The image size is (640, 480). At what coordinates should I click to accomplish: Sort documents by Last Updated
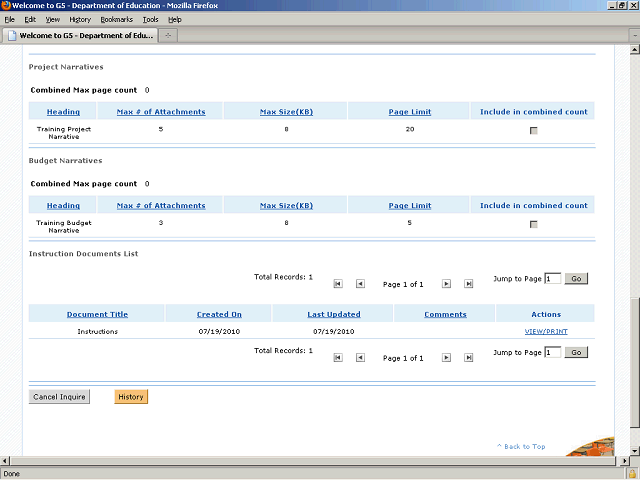[334, 314]
